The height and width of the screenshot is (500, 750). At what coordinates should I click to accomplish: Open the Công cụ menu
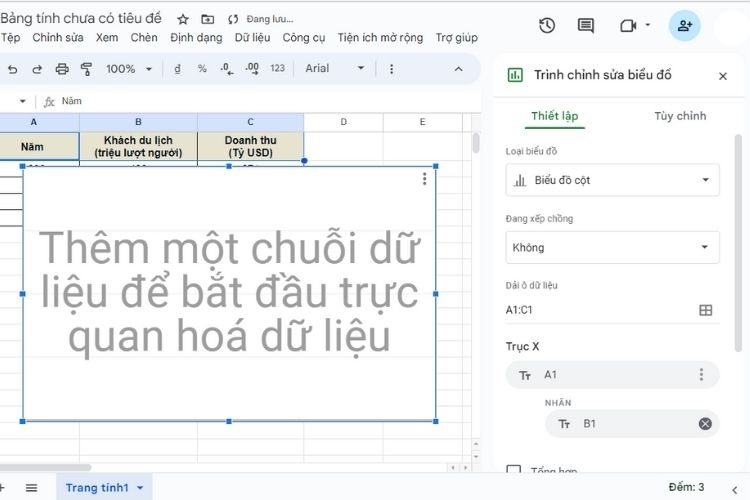point(304,37)
